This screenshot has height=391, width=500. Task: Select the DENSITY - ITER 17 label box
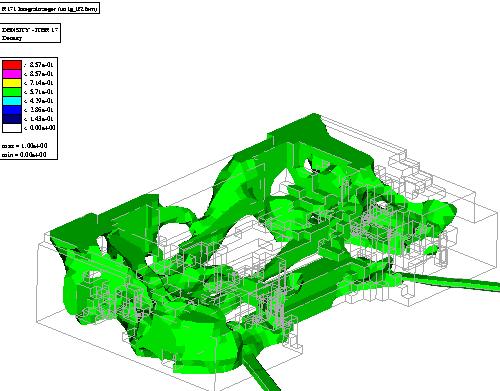[x=30, y=33]
